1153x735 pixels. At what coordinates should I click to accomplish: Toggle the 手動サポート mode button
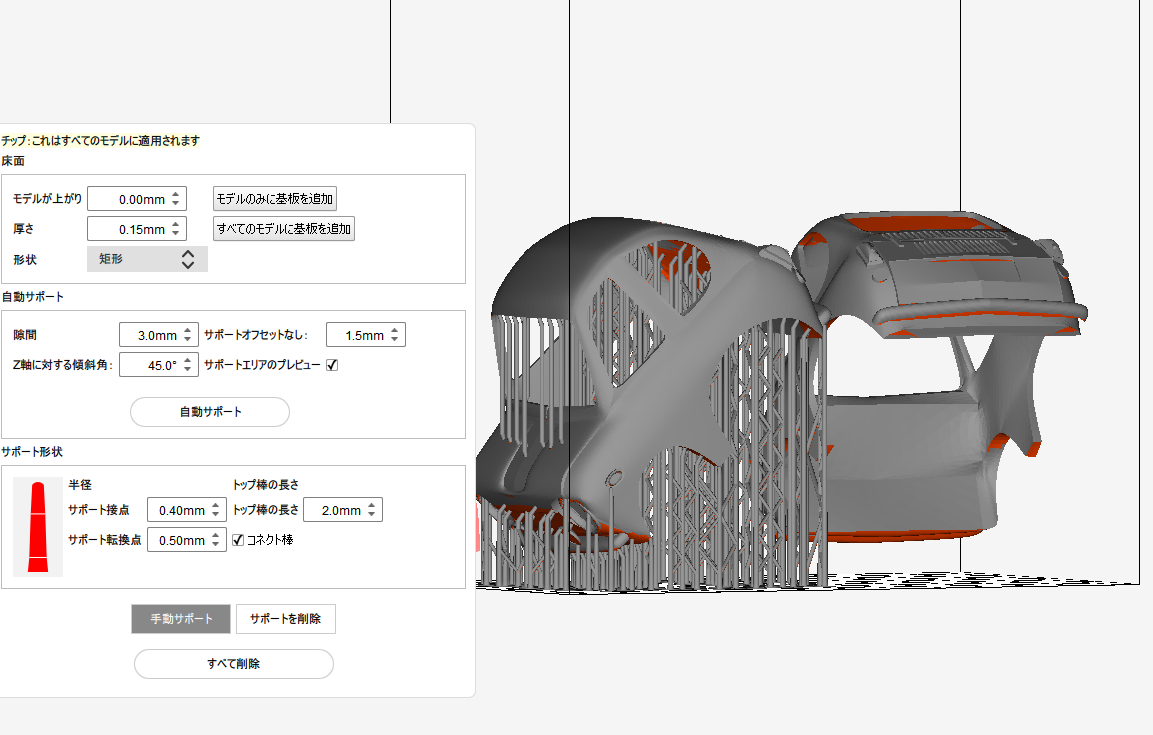pos(181,619)
